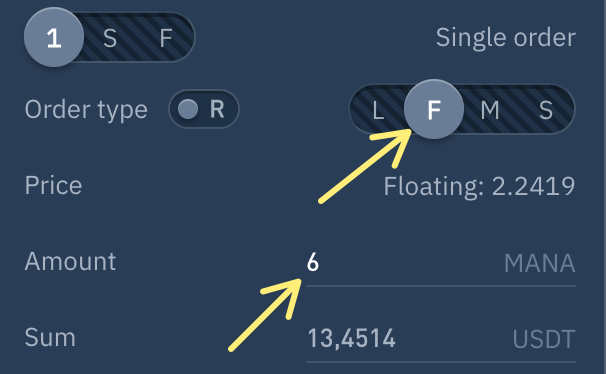Select the highlighted "F" floating order knob
This screenshot has width=606, height=374.
[434, 110]
